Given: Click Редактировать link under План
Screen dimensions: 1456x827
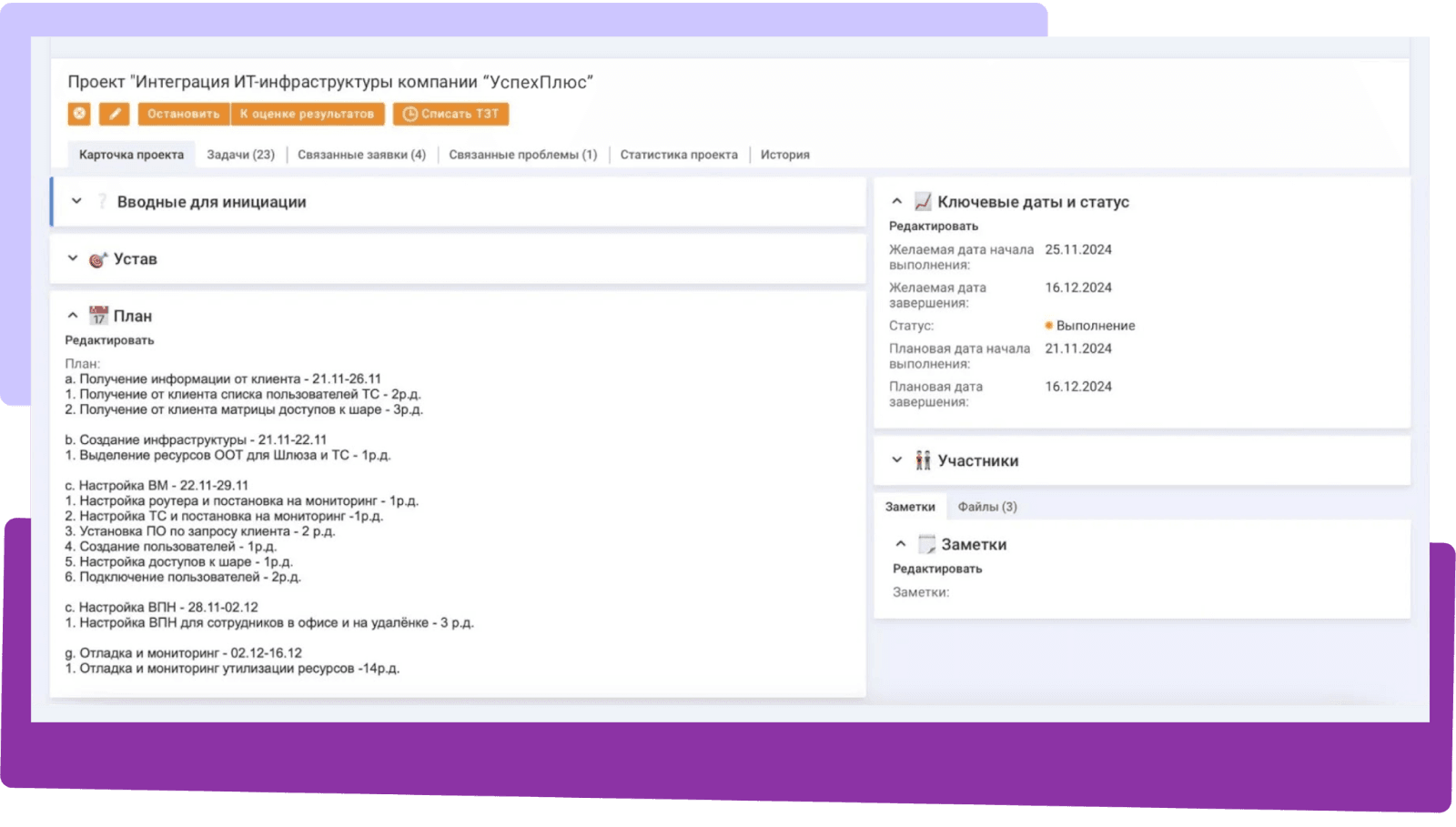Looking at the screenshot, I should pos(109,340).
